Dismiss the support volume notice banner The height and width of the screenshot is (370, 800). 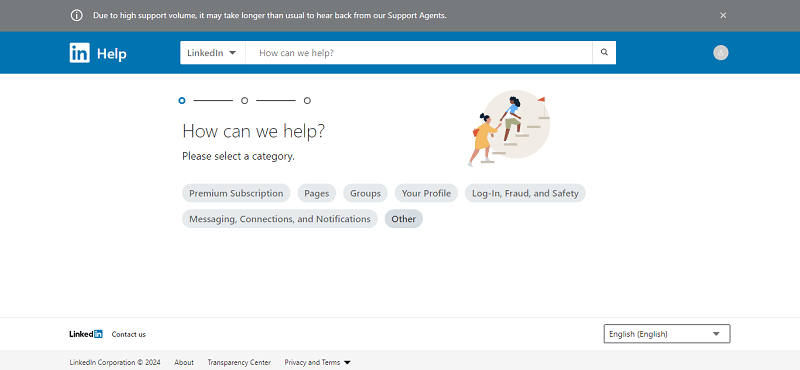click(x=723, y=15)
